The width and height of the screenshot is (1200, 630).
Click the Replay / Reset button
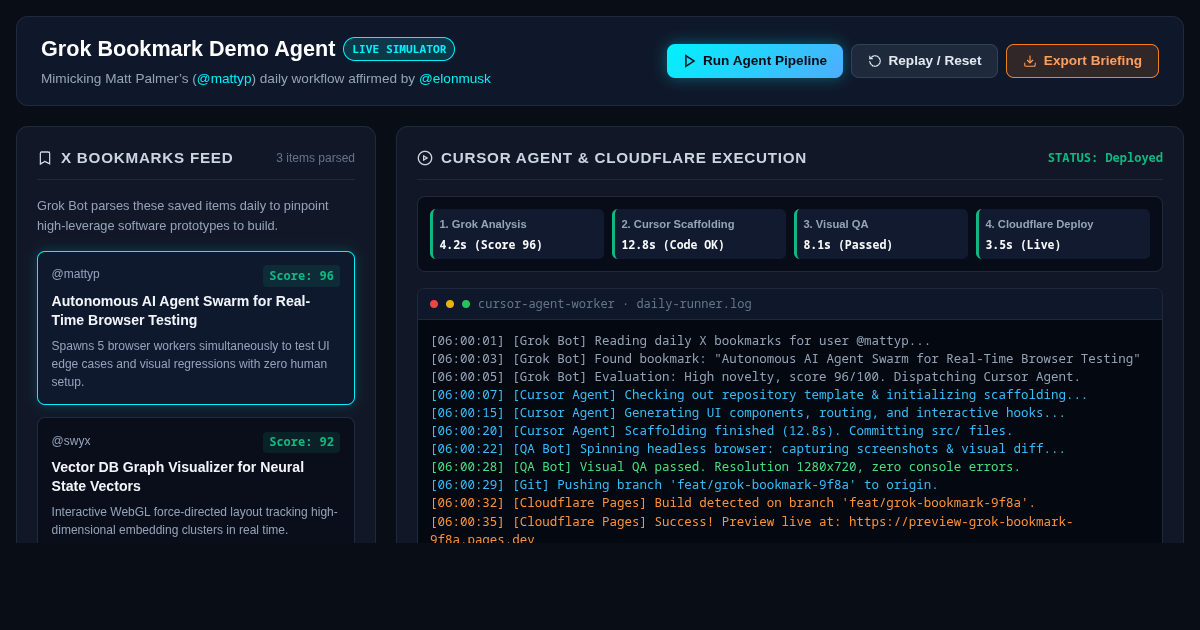click(924, 61)
